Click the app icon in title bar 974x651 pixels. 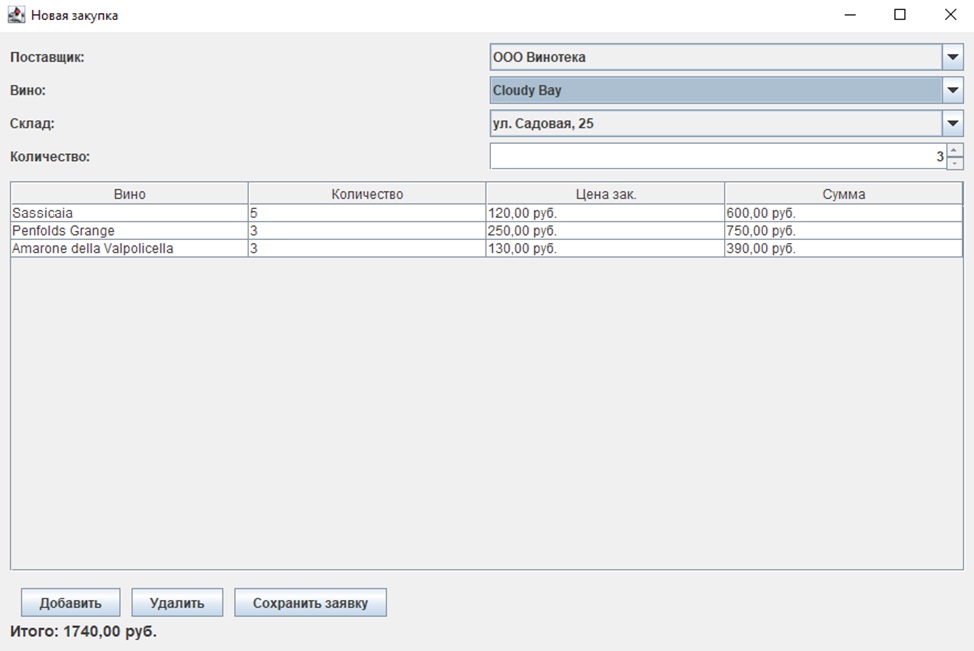[16, 15]
